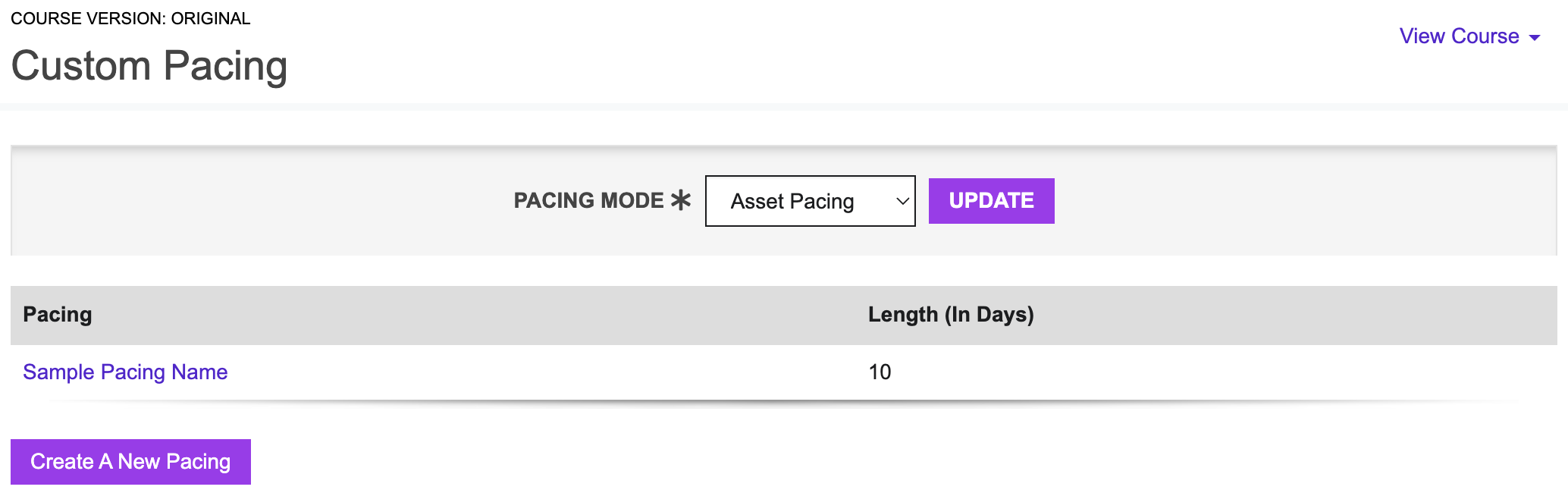Click the Custom Pacing page heading
Viewport: 1568px width, 493px height.
[x=149, y=65]
